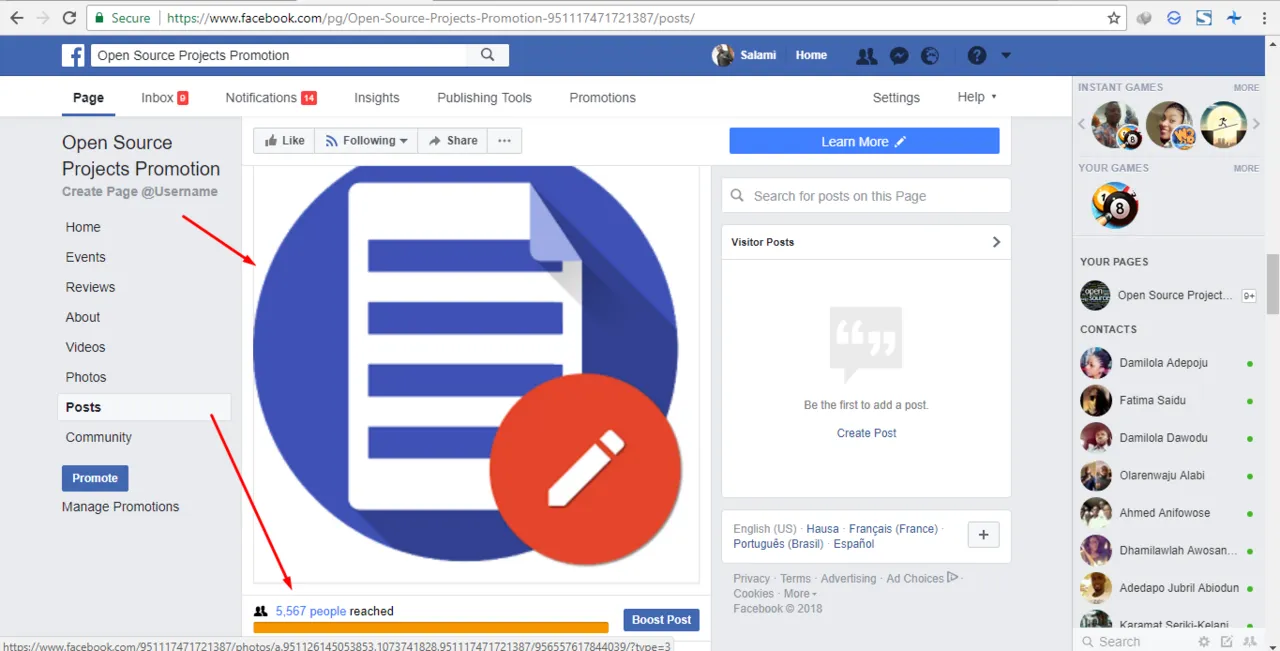Bookmark this page with star icon
Screen dimensions: 1280x651
1114,18
